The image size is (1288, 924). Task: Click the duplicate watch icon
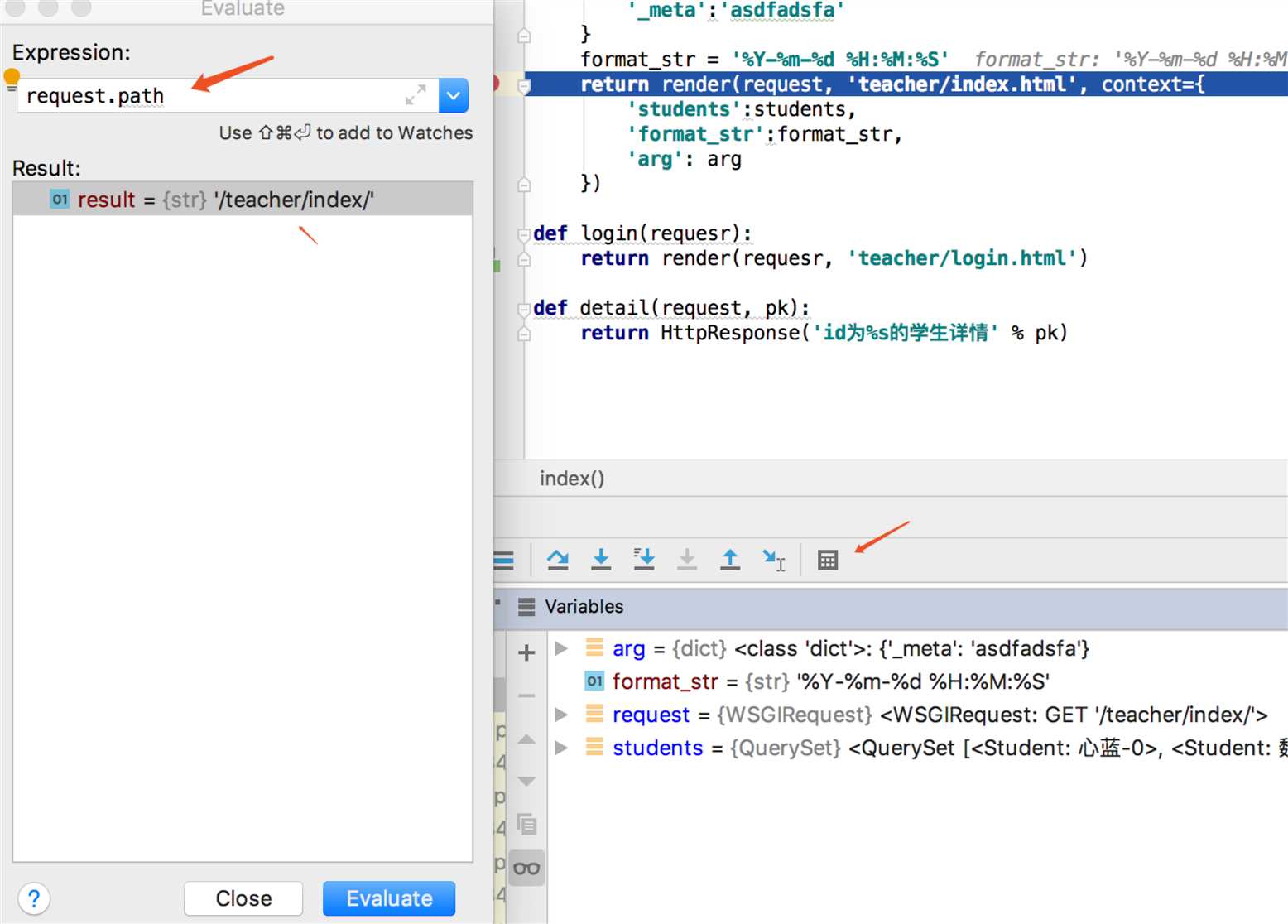526,825
